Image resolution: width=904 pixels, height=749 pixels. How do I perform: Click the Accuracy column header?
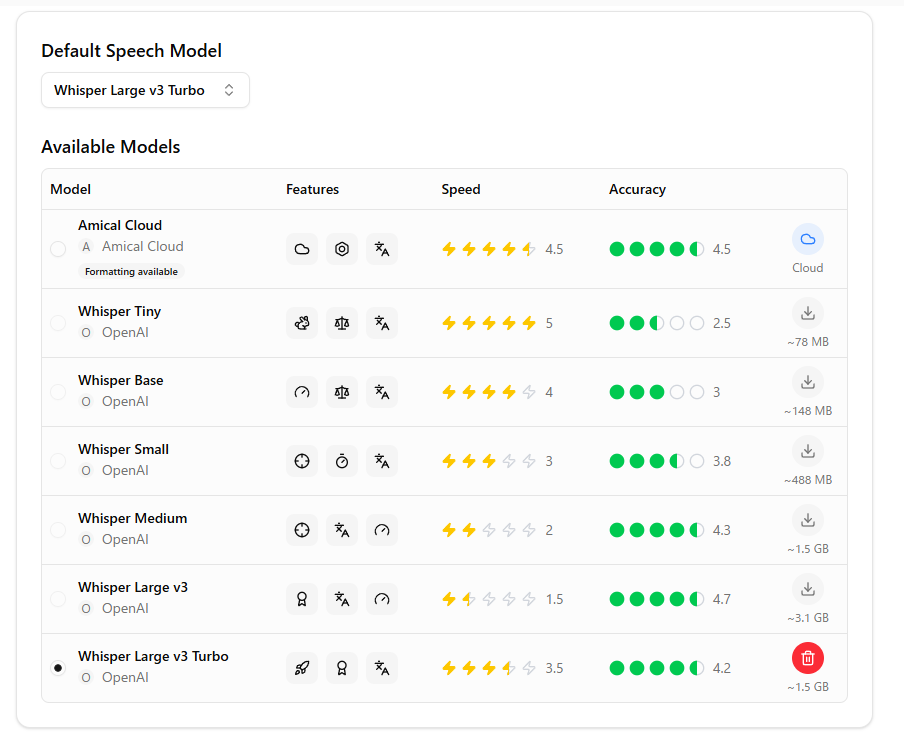[x=637, y=189]
